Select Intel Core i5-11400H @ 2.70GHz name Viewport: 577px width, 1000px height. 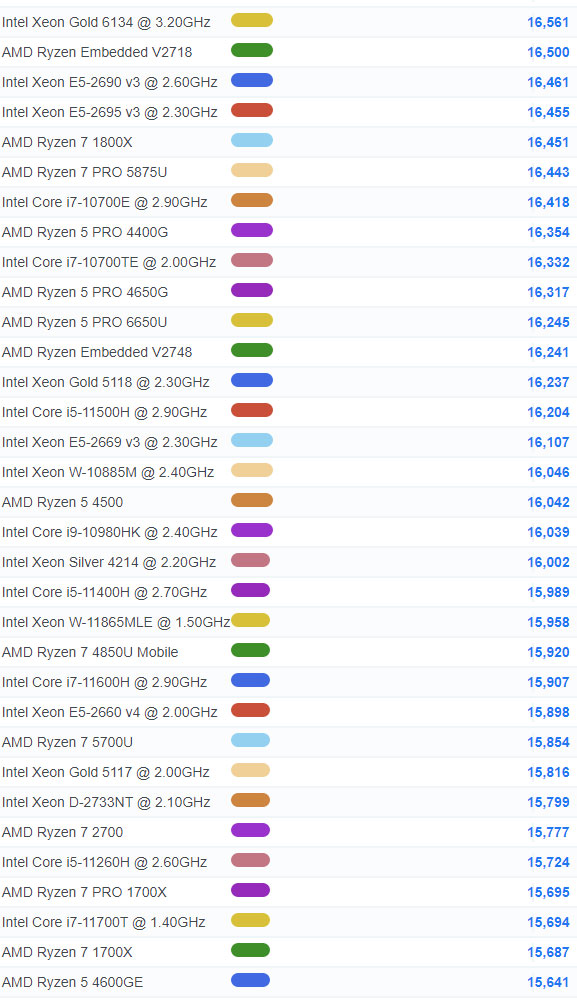coord(104,592)
